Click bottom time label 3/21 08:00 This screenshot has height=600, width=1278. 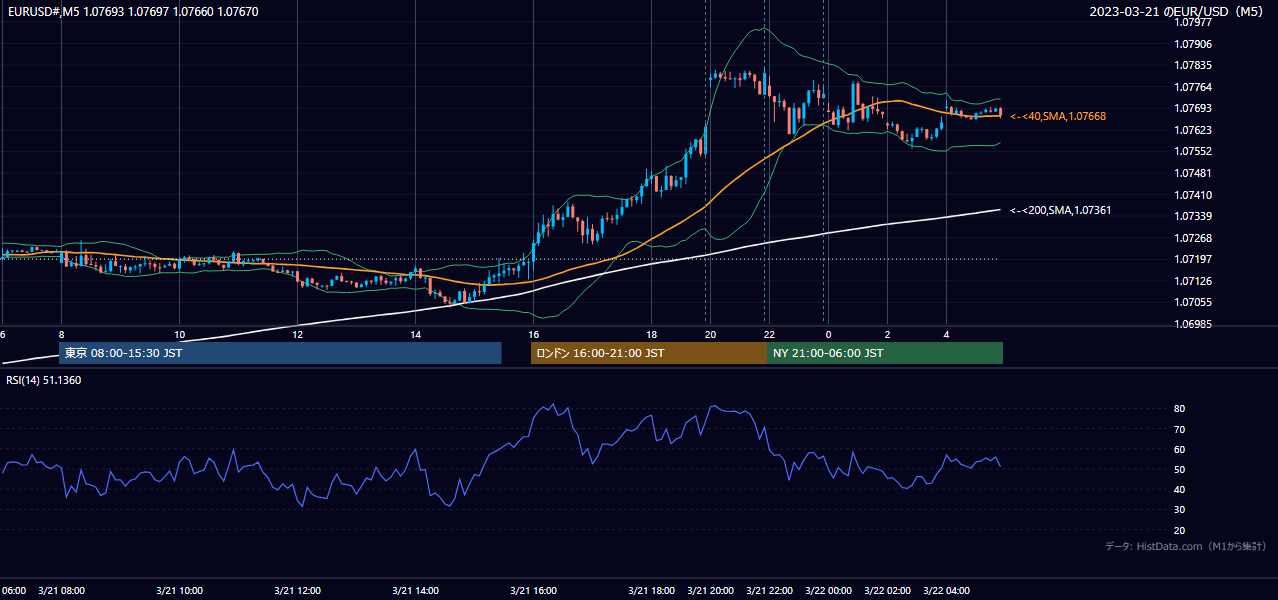point(62,590)
